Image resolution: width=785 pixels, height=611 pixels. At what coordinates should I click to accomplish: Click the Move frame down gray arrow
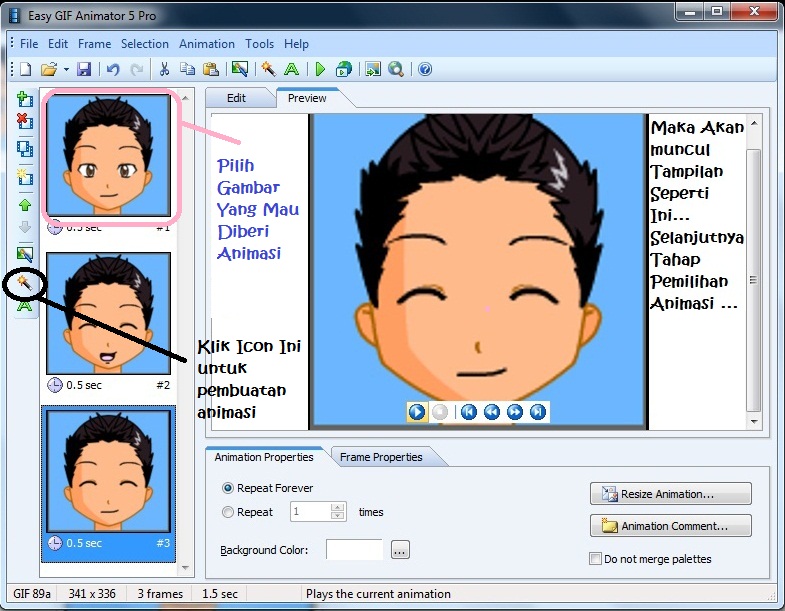click(25, 227)
